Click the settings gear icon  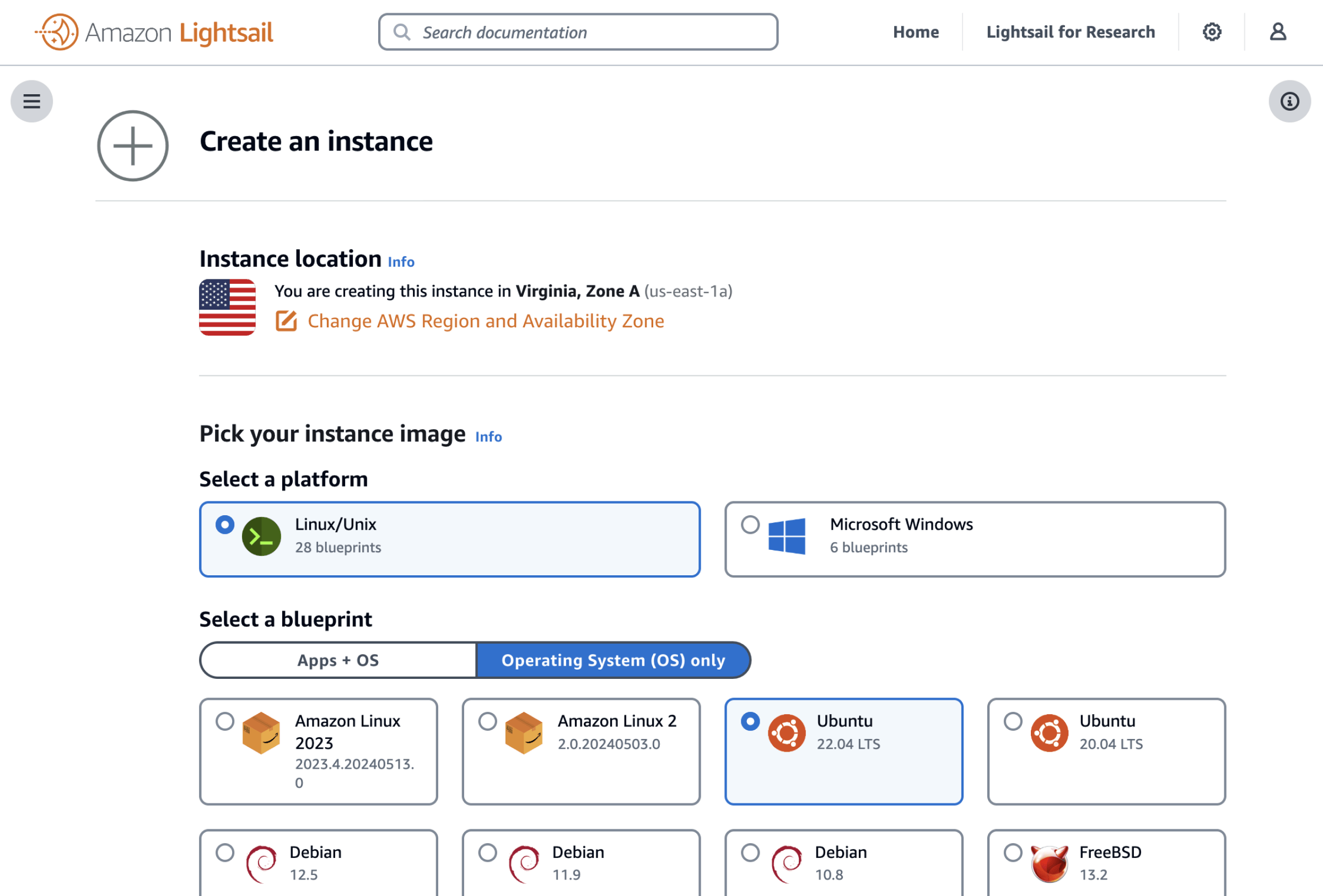[1212, 31]
